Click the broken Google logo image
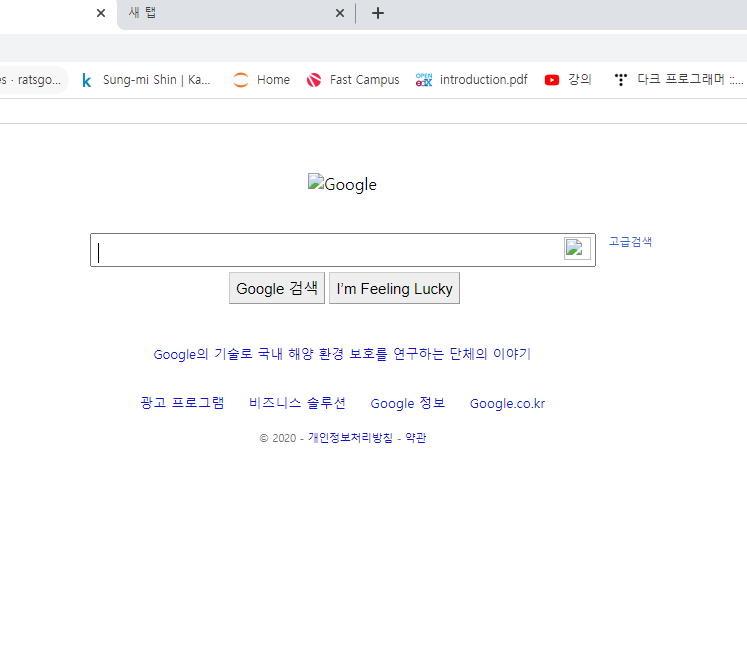 (342, 184)
